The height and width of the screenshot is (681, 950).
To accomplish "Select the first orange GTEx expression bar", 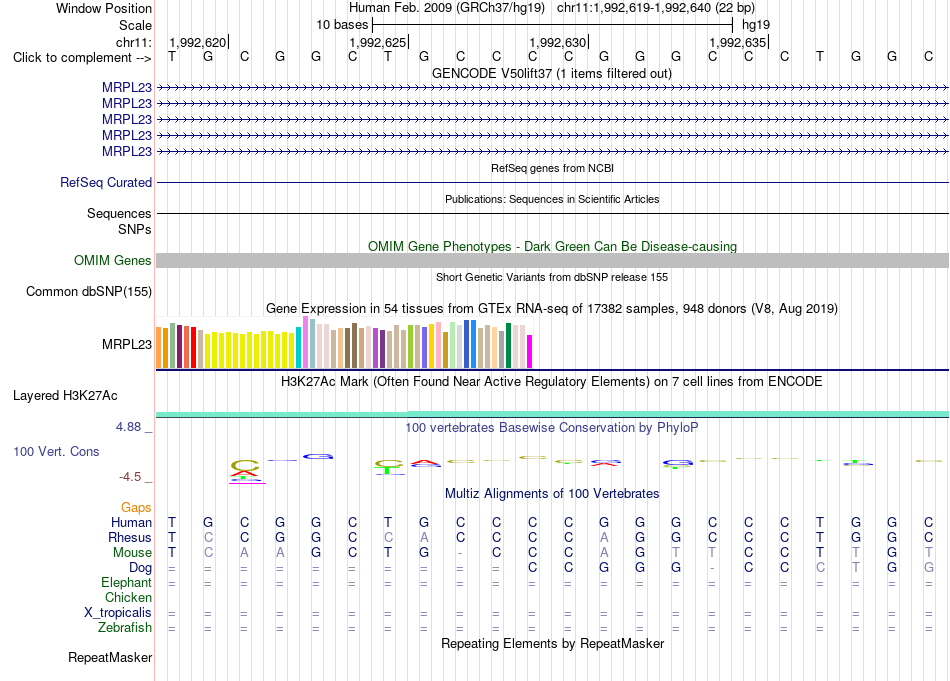I will 159,348.
